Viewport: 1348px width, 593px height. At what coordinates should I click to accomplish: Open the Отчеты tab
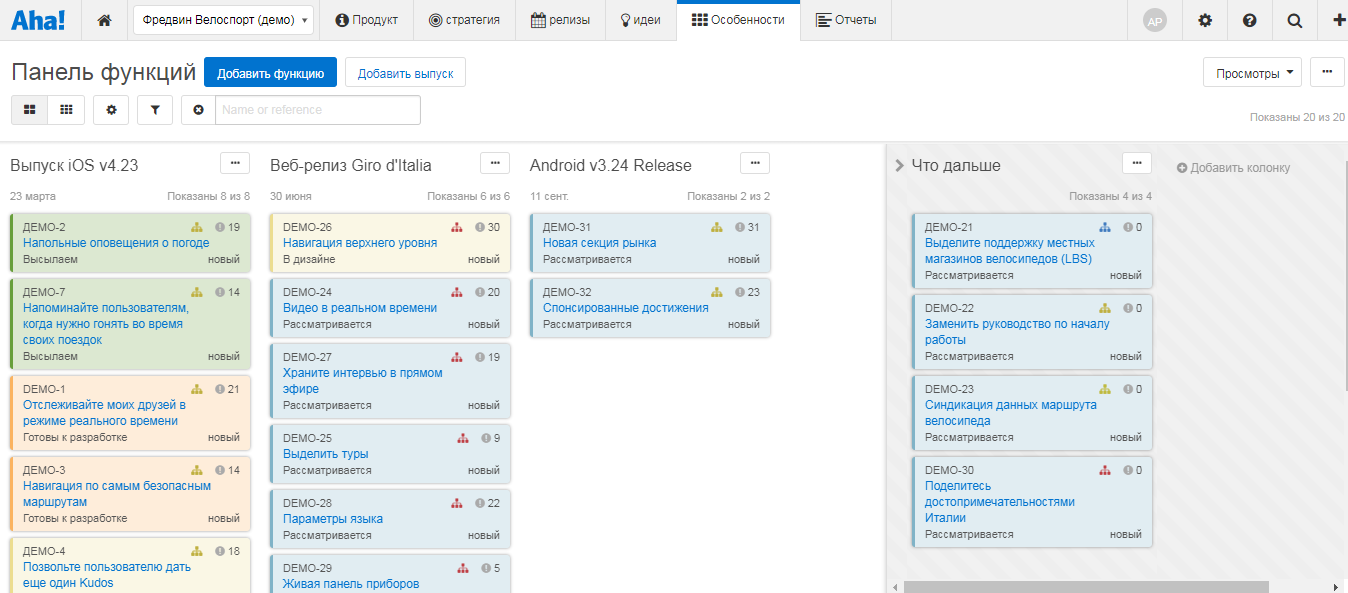(x=846, y=20)
